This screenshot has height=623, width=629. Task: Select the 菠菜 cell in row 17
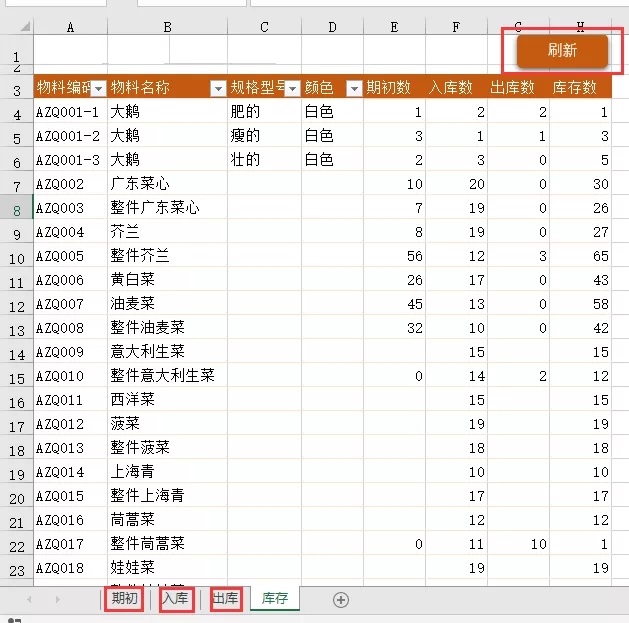[167, 424]
